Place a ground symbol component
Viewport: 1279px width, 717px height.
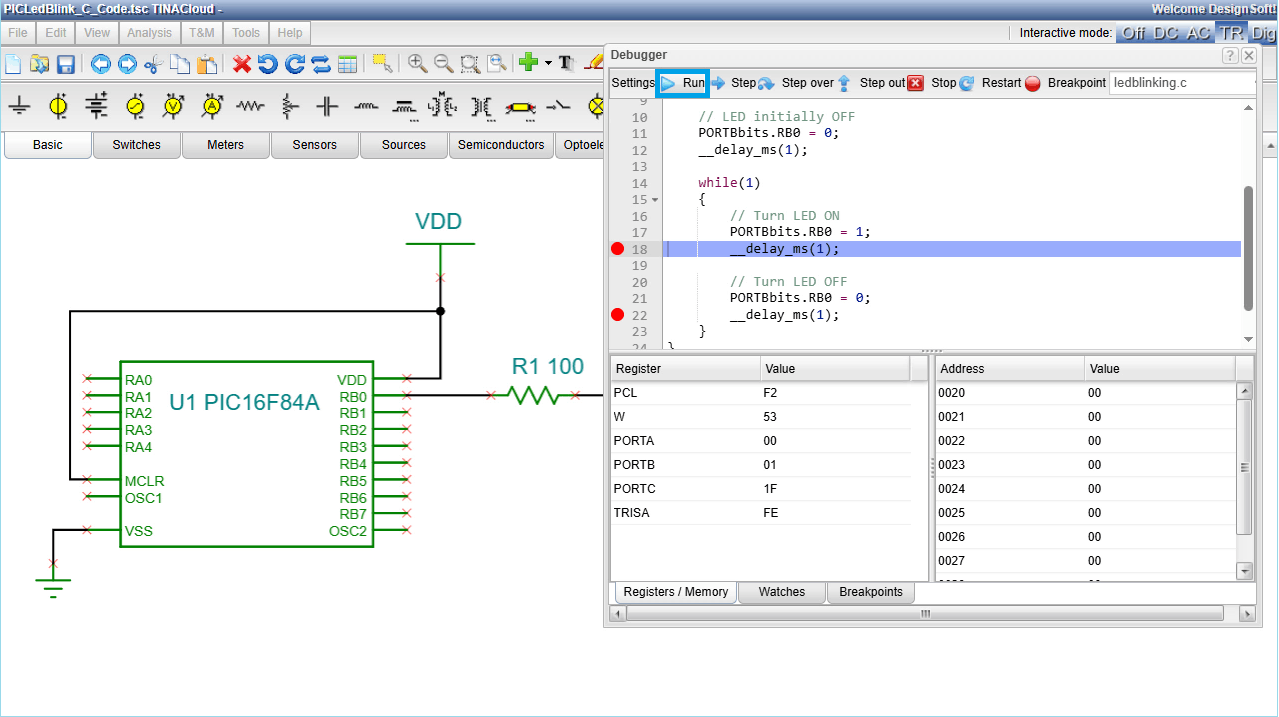coord(19,105)
